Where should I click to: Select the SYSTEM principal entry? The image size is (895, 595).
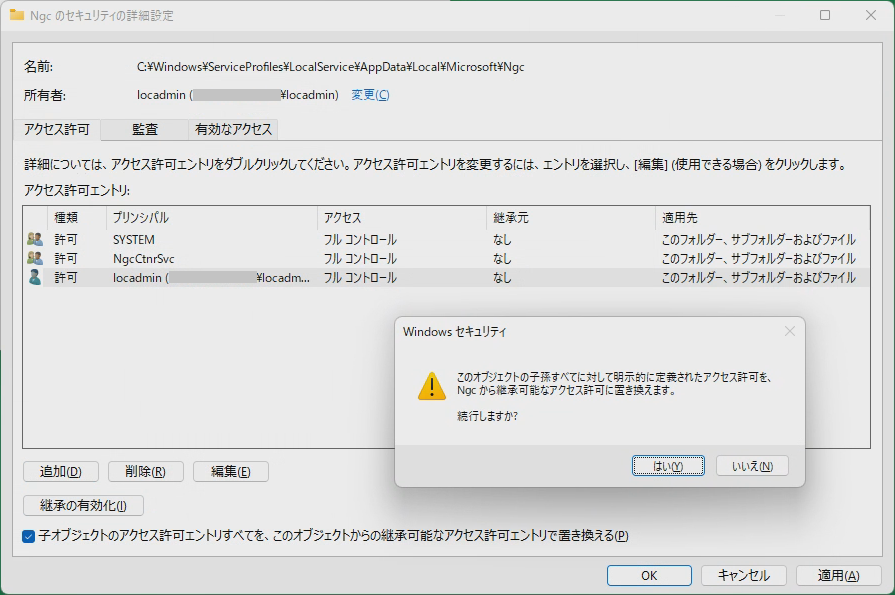446,239
